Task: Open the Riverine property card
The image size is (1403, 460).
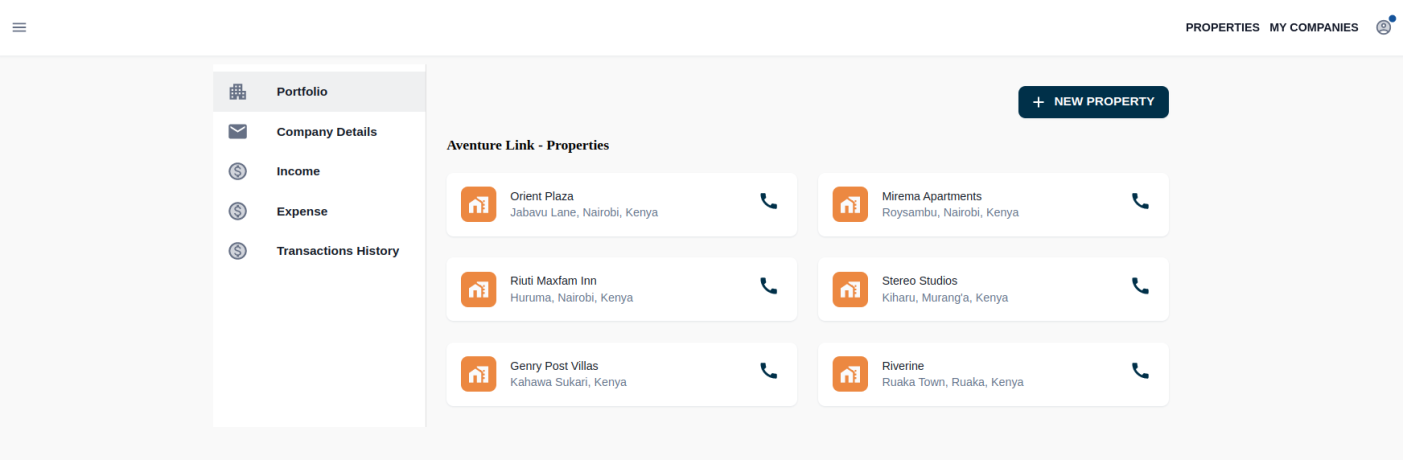Action: pos(993,374)
